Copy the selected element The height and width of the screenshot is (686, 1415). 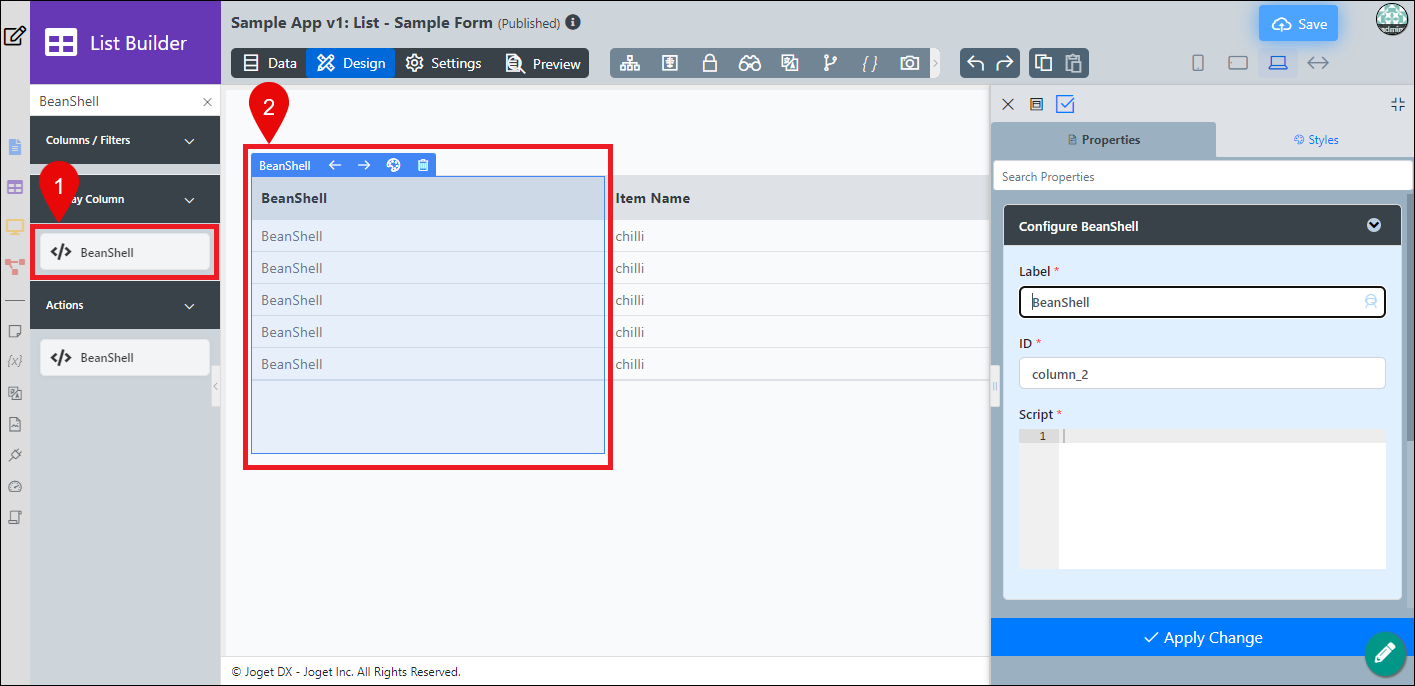point(1043,63)
